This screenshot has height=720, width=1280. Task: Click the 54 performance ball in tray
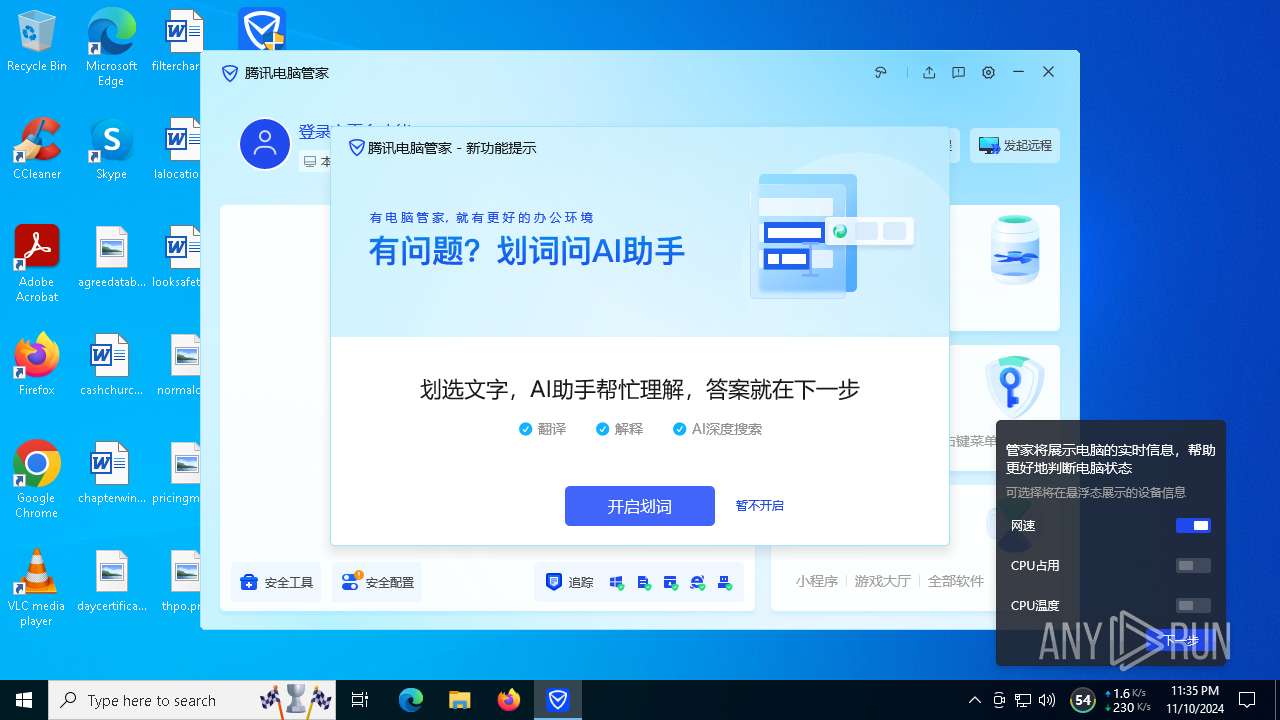point(1082,700)
